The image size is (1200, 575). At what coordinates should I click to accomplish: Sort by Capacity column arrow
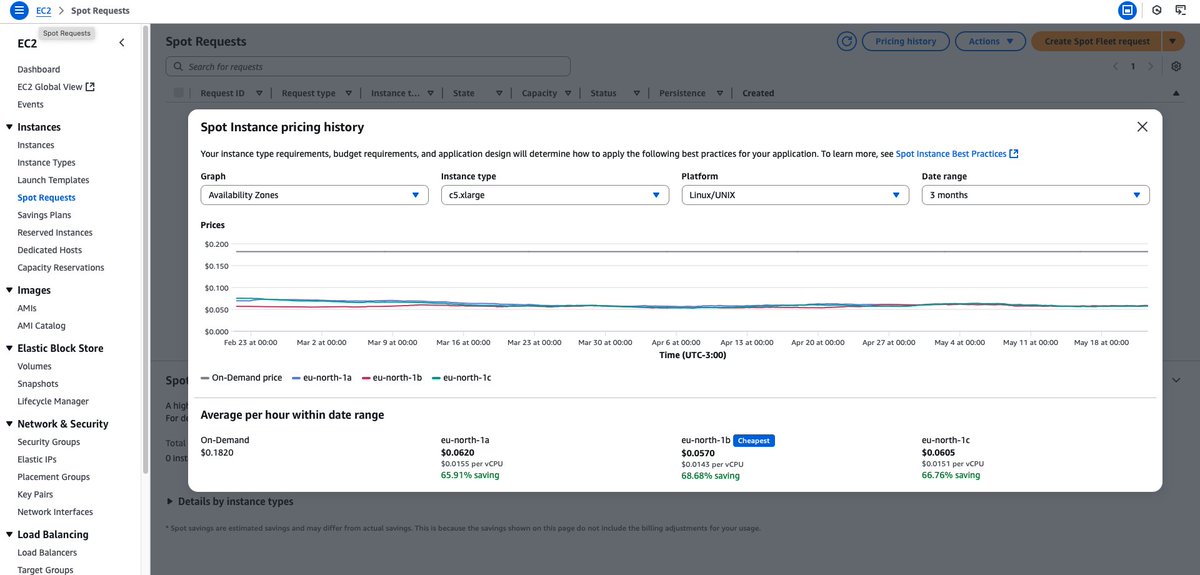coord(569,93)
